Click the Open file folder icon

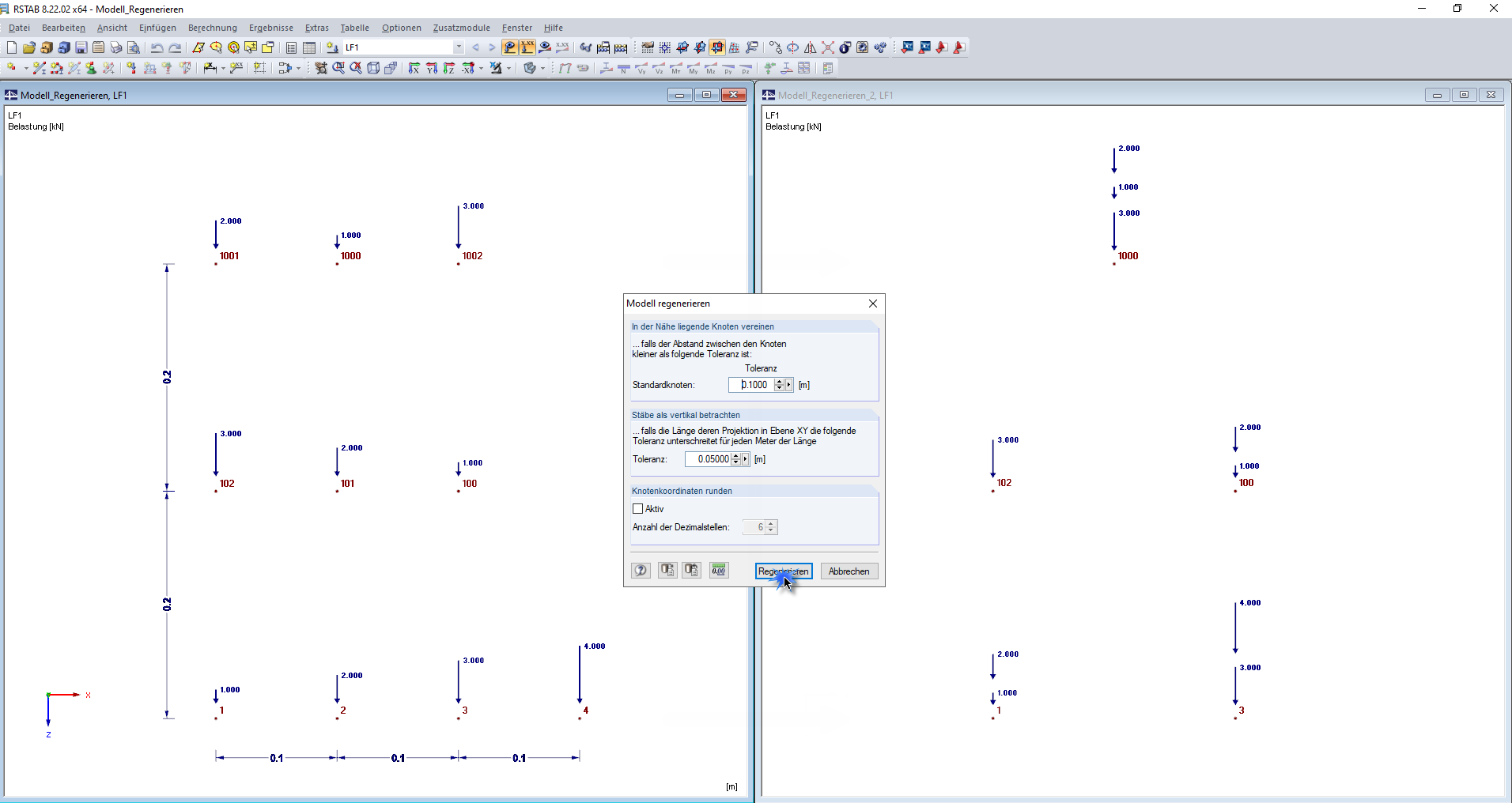[x=28, y=47]
